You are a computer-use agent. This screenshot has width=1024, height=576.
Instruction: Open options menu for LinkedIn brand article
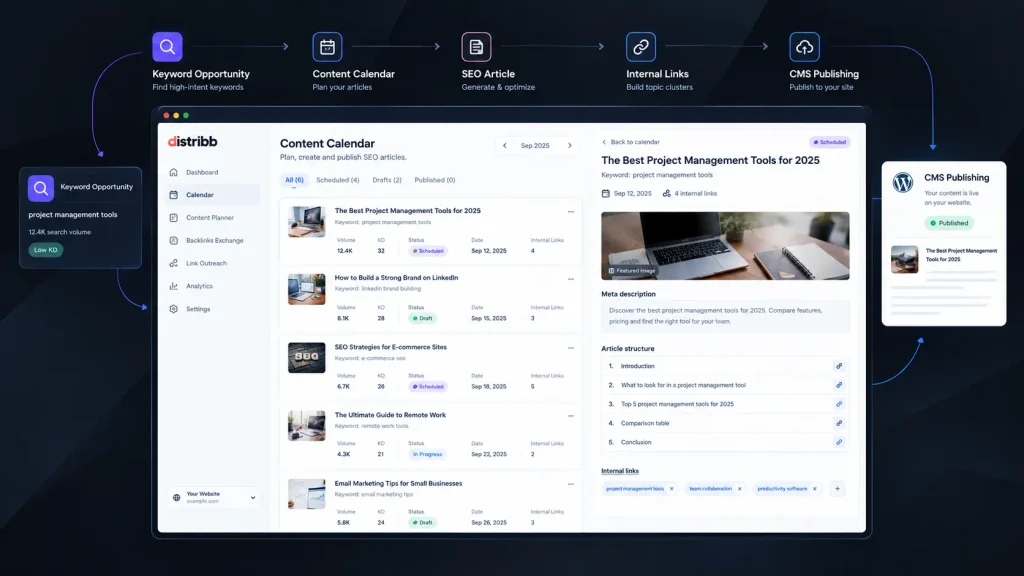[x=571, y=280]
